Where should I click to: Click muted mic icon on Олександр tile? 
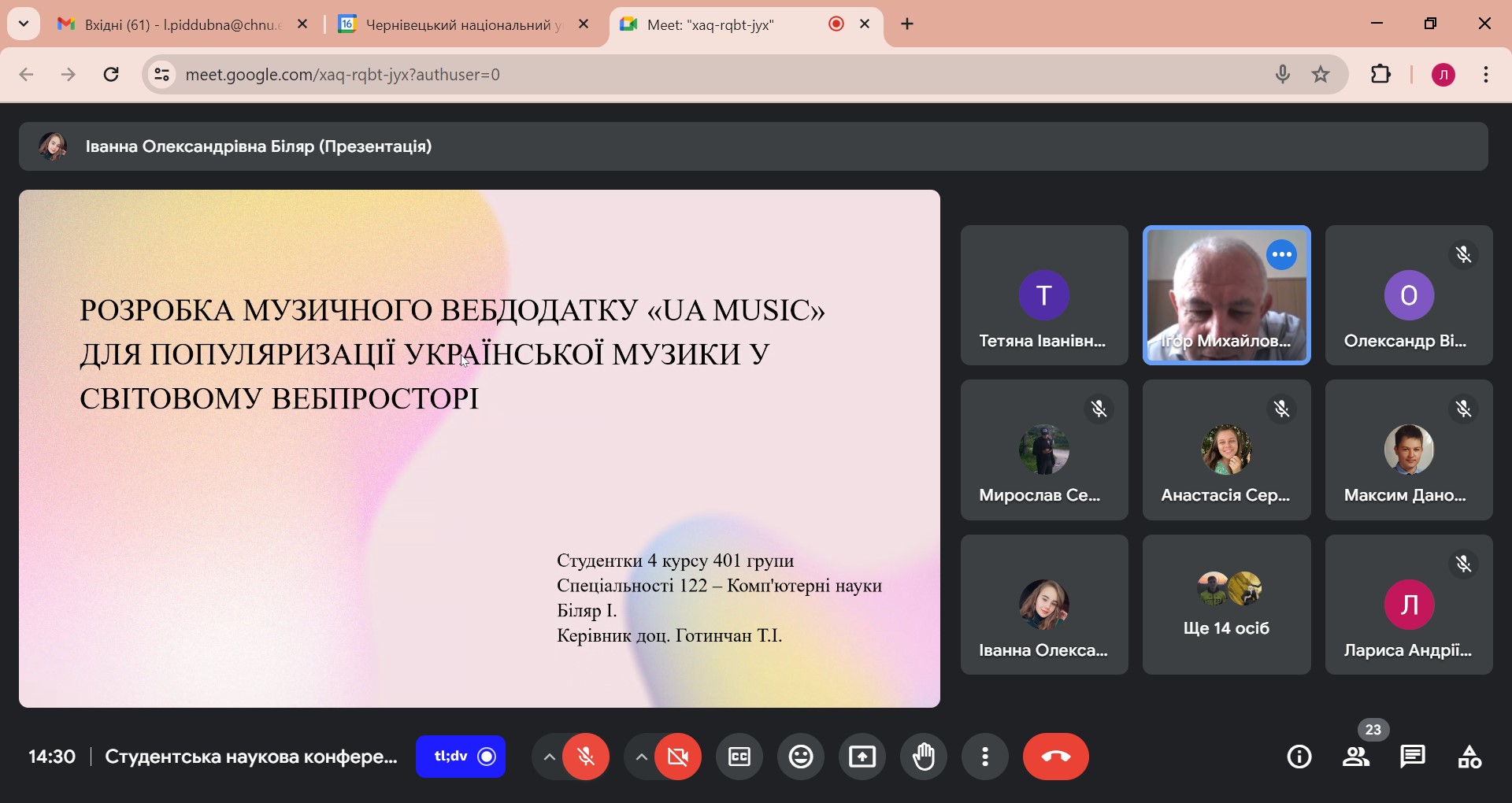[x=1464, y=255]
